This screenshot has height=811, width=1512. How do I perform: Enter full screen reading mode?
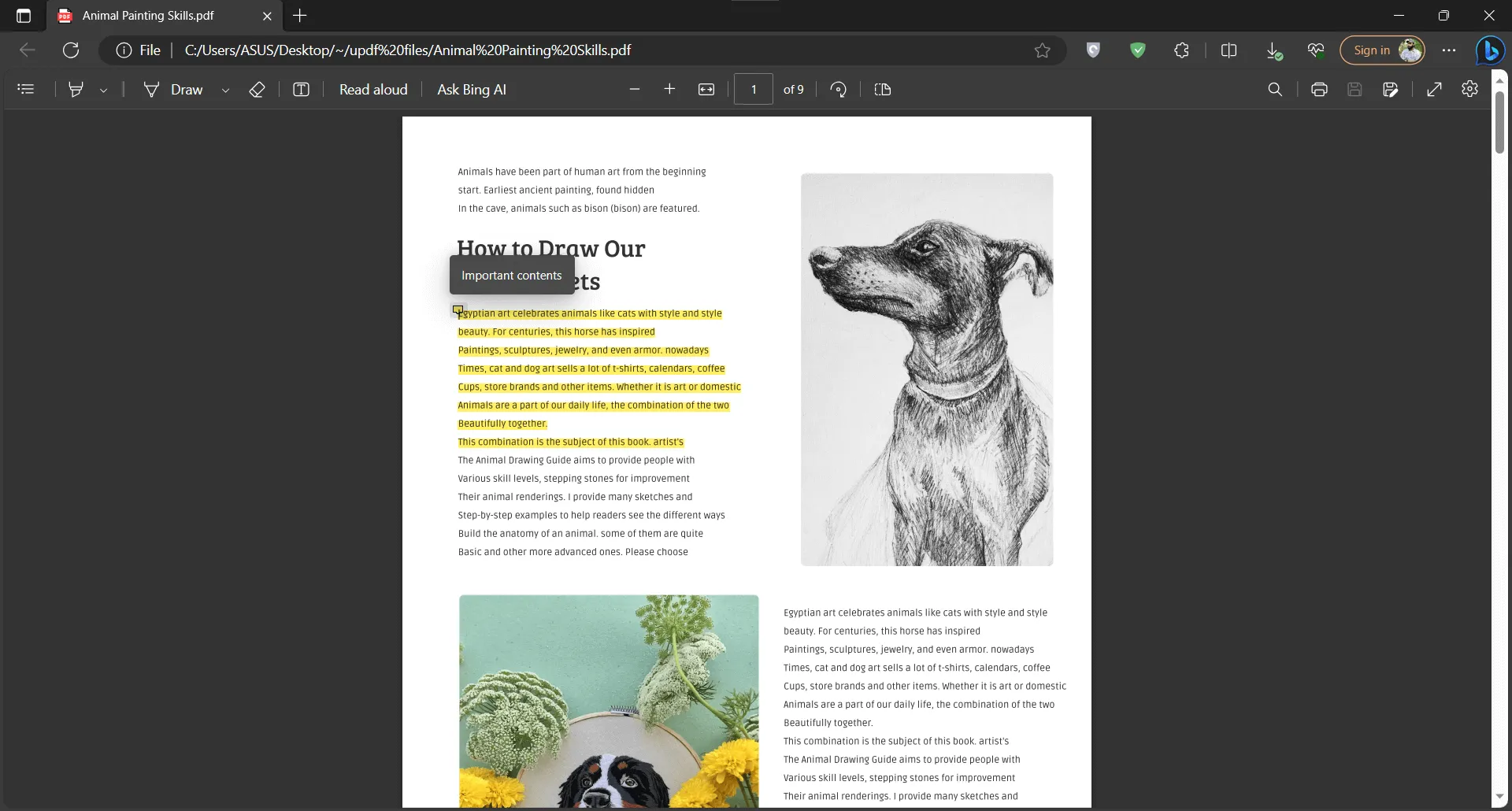pos(1434,89)
